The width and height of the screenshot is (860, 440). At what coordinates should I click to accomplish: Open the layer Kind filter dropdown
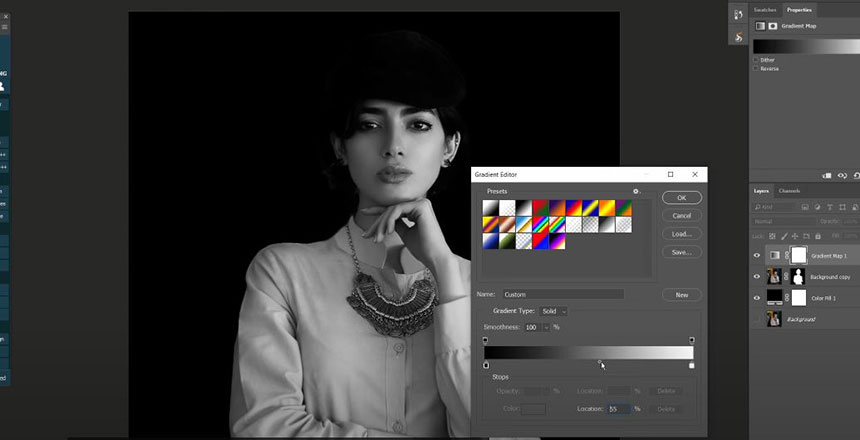[773, 207]
